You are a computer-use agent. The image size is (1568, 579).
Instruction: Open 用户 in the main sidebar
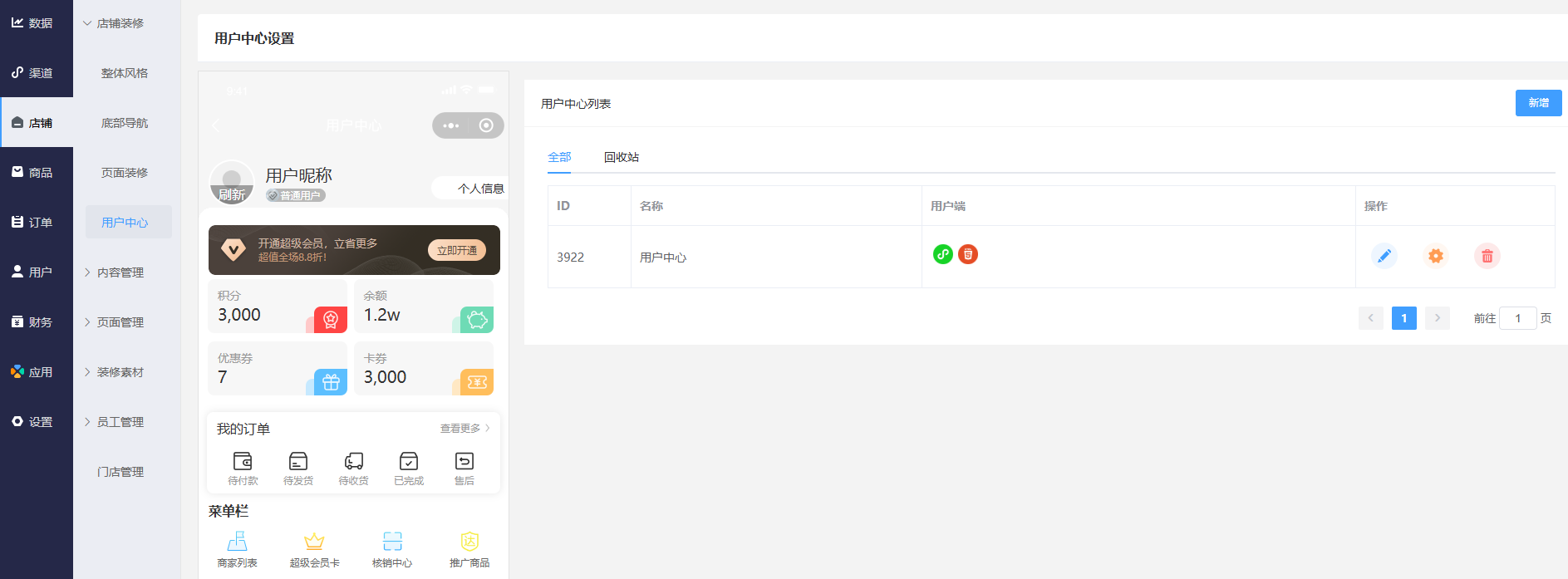(x=37, y=272)
